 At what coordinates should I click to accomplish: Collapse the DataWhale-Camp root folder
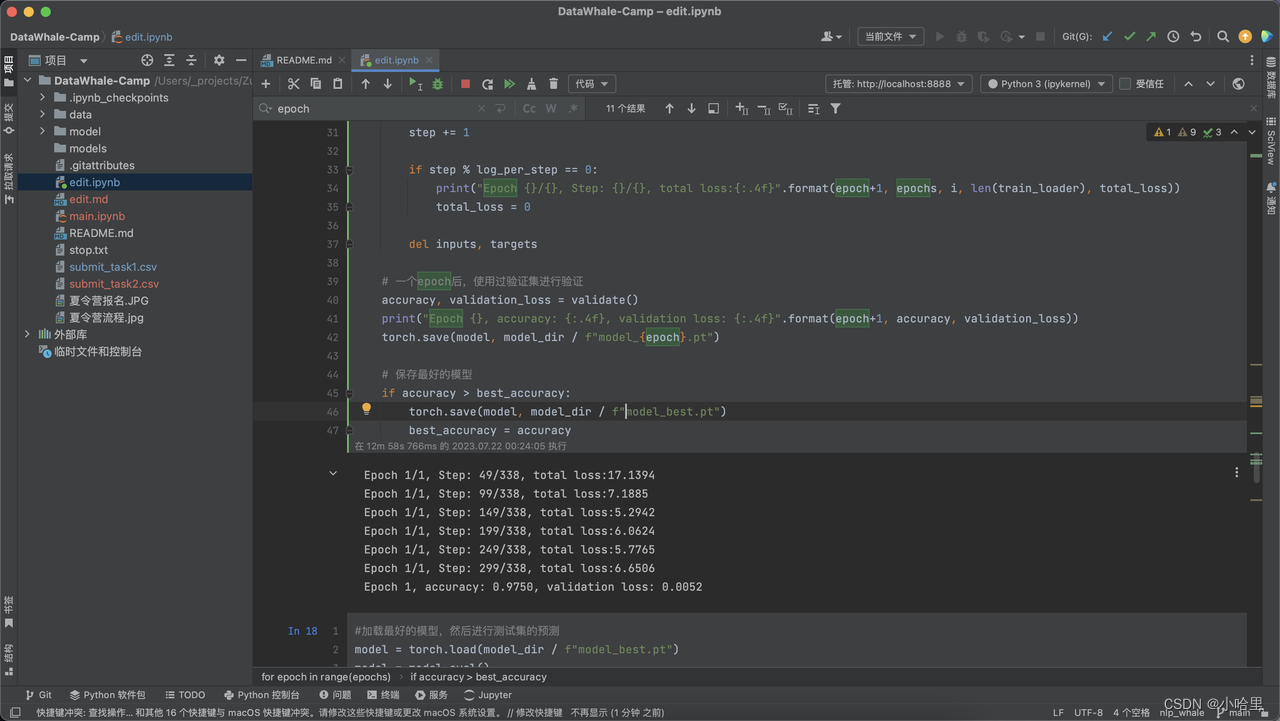tap(27, 80)
